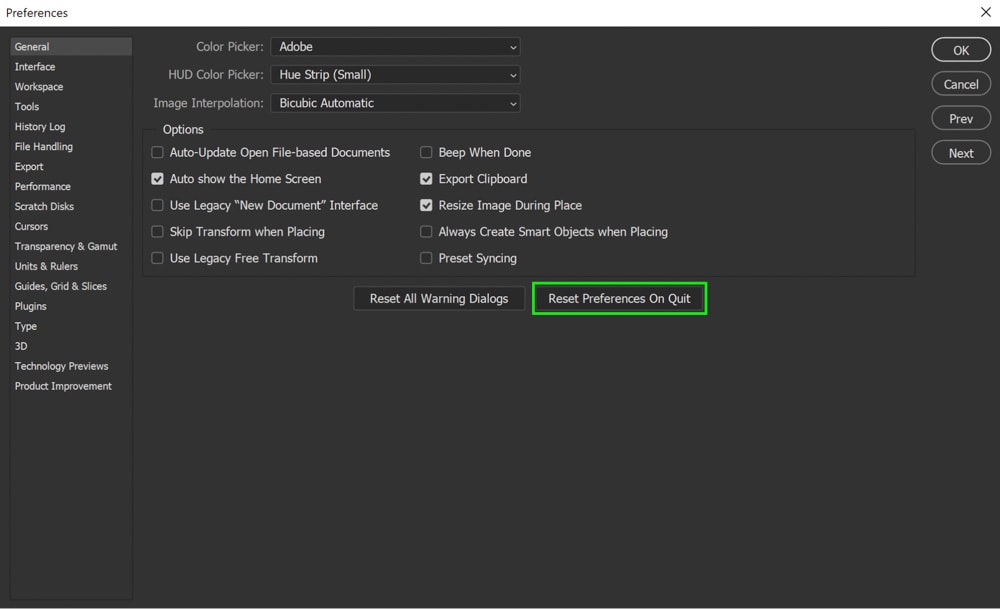Open the Performance preferences section
Viewport: 1000px width, 609px height.
point(42,186)
